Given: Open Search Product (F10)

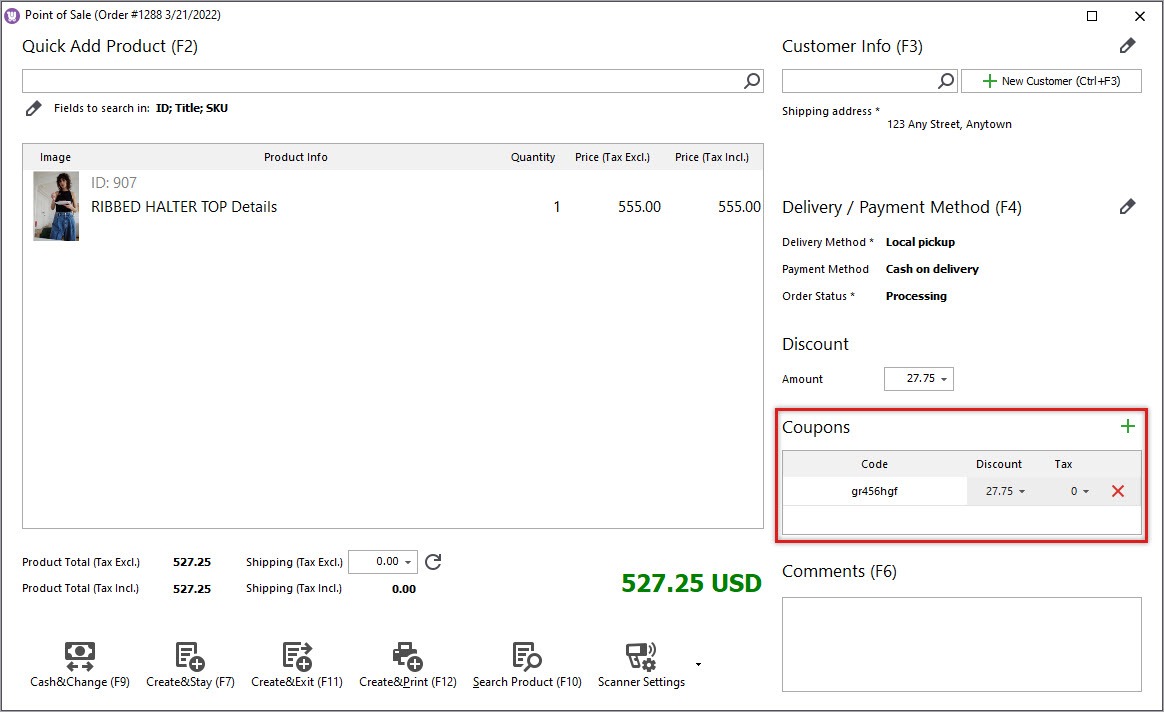Looking at the screenshot, I should [526, 656].
